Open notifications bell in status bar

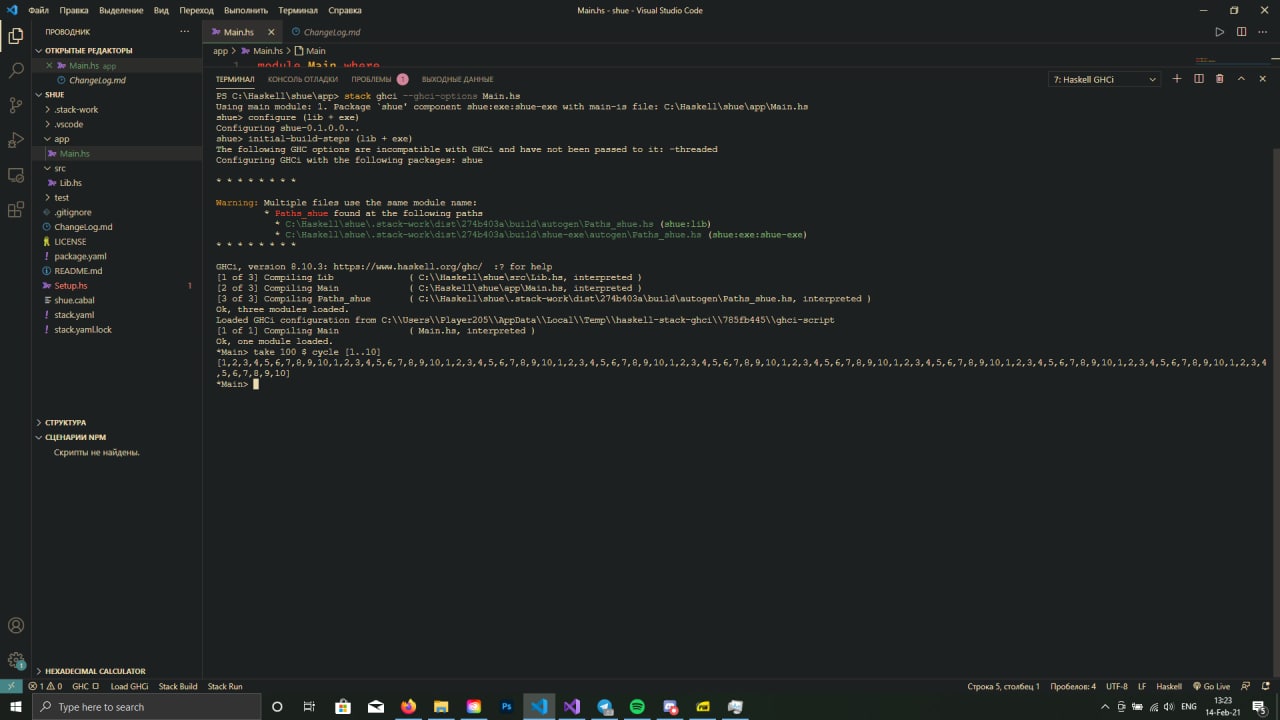[x=1265, y=686]
